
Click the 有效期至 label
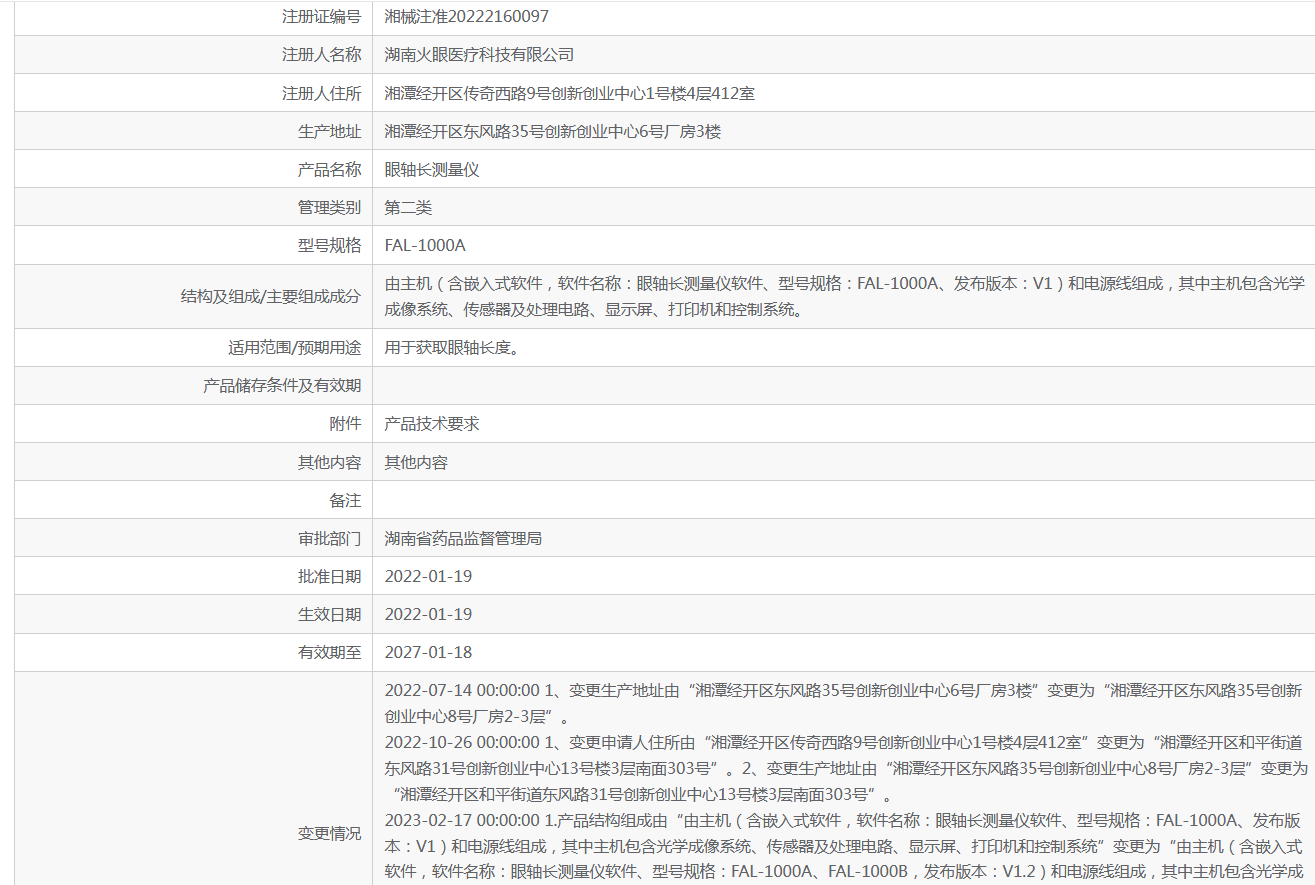tap(329, 652)
